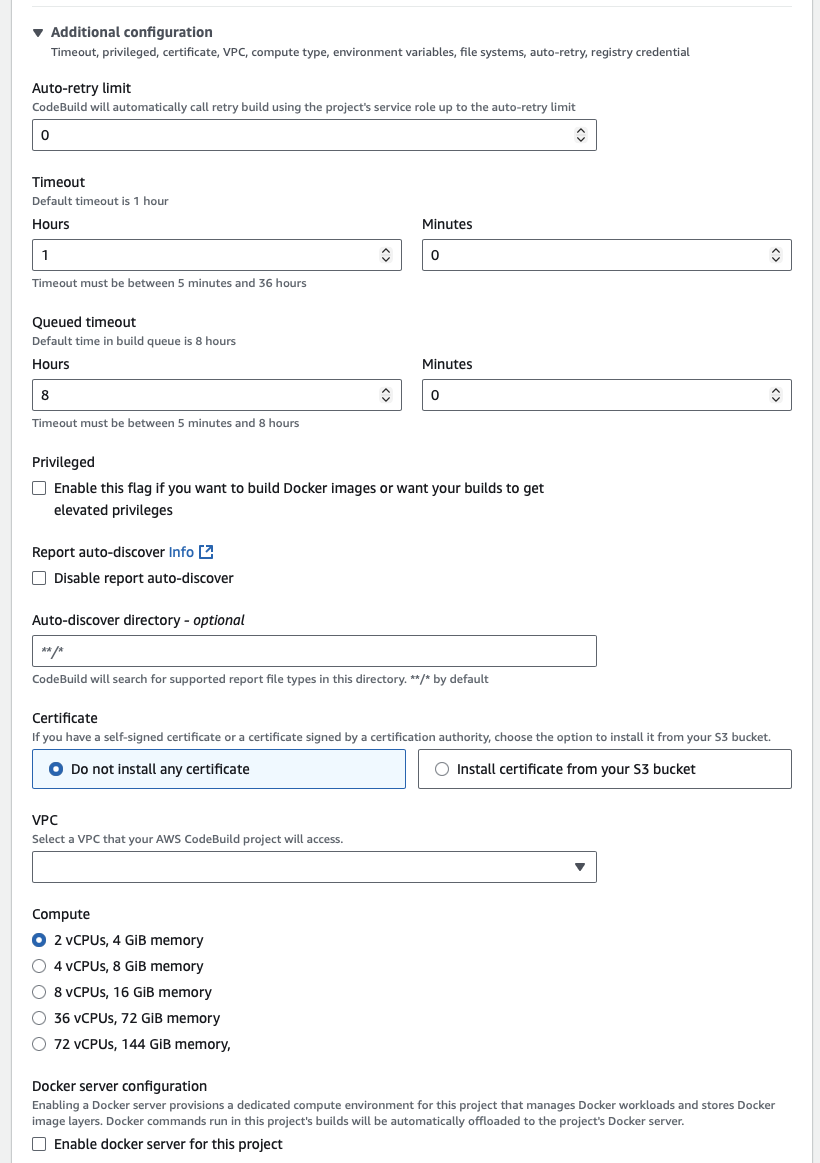Click the external link icon beside Info

(207, 552)
